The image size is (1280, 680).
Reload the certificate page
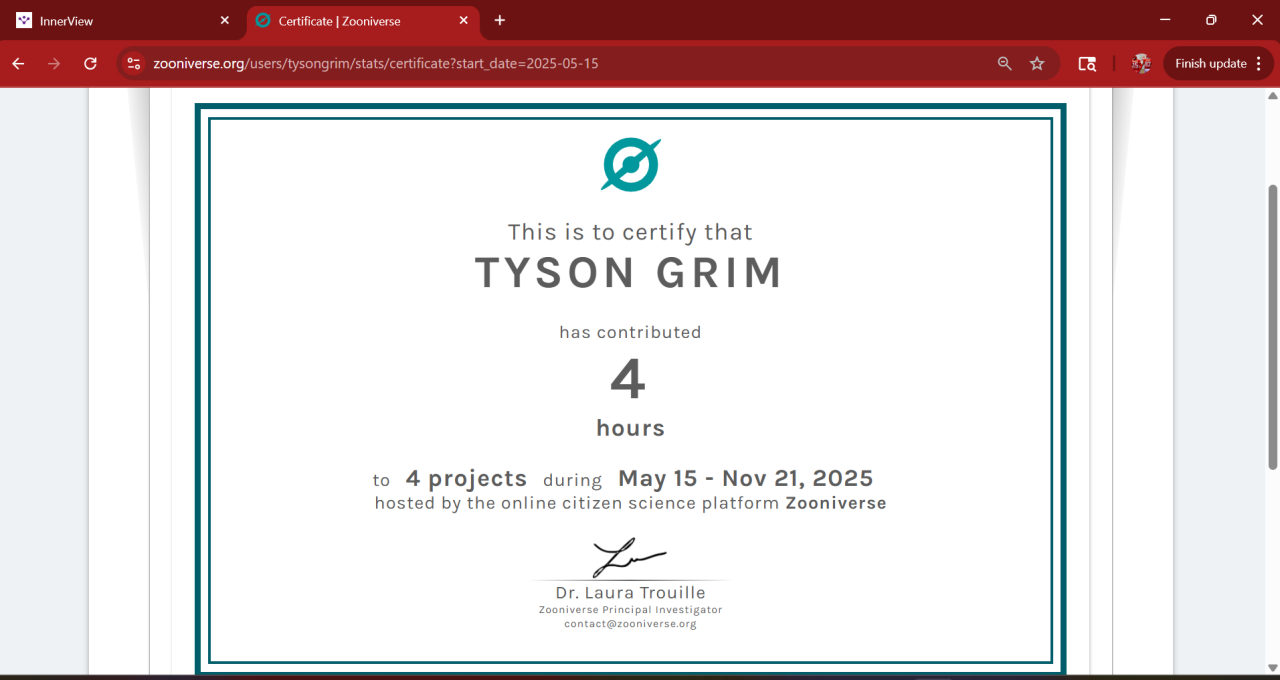click(x=90, y=63)
